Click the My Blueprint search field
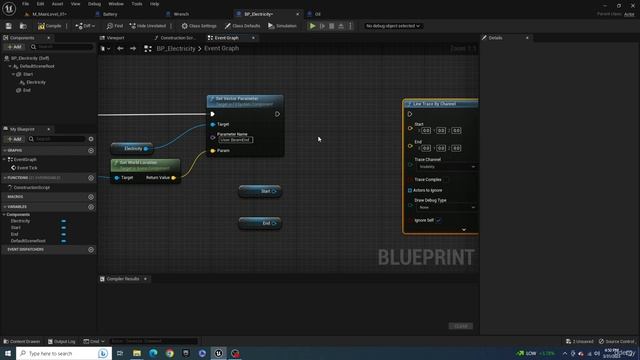This screenshot has height=360, width=640. (x=57, y=139)
